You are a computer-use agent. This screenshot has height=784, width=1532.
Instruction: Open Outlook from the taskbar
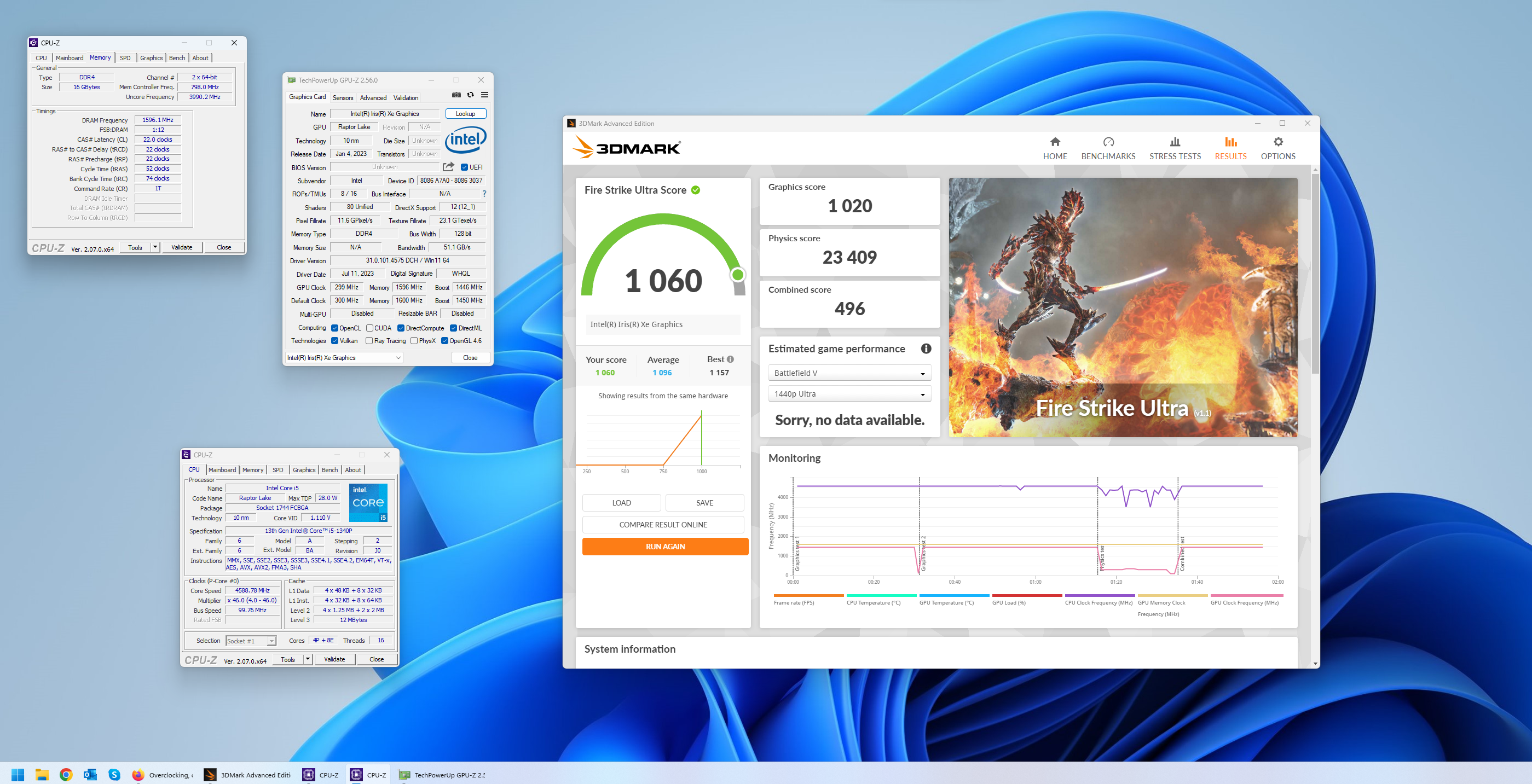click(90, 775)
